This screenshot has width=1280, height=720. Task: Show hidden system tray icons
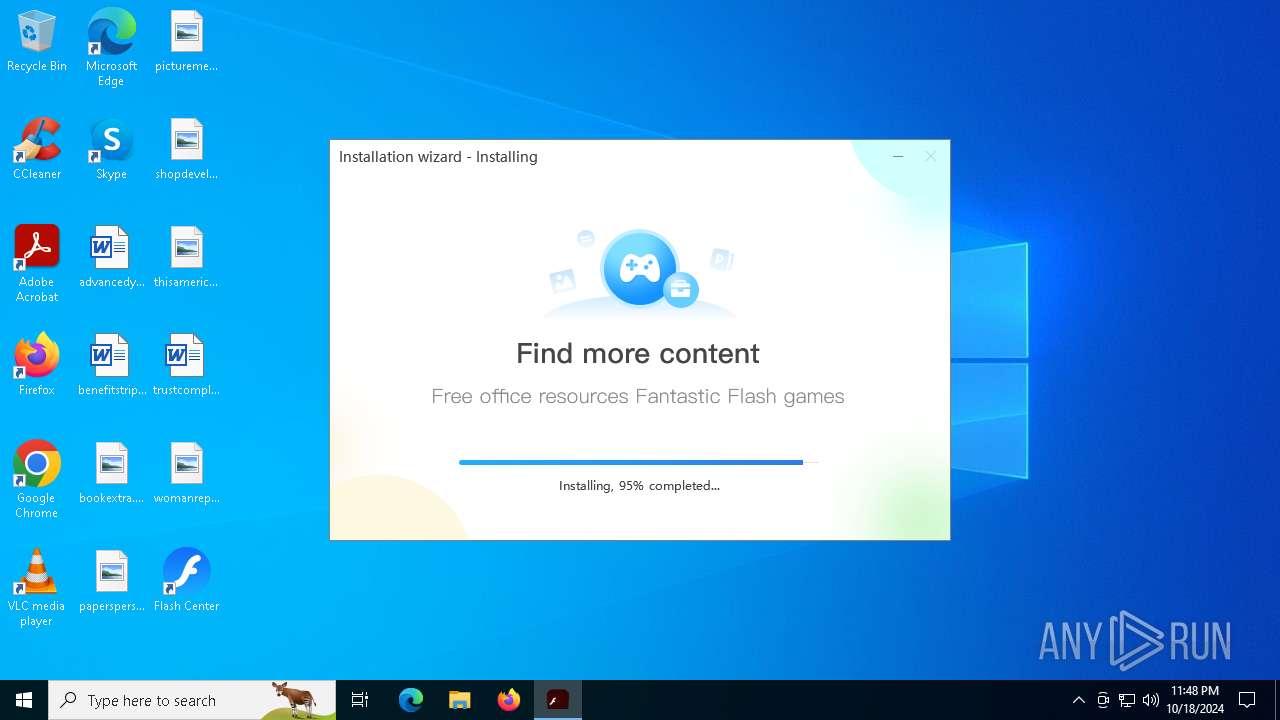tap(1078, 700)
